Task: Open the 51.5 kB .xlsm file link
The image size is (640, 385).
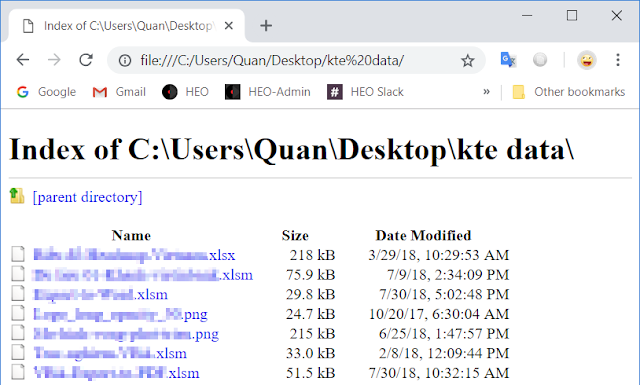Action: [x=116, y=373]
